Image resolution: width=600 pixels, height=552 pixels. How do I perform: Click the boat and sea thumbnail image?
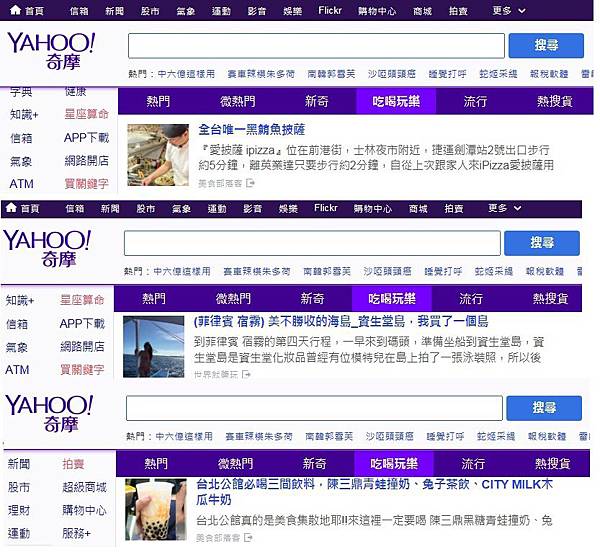[153, 347]
